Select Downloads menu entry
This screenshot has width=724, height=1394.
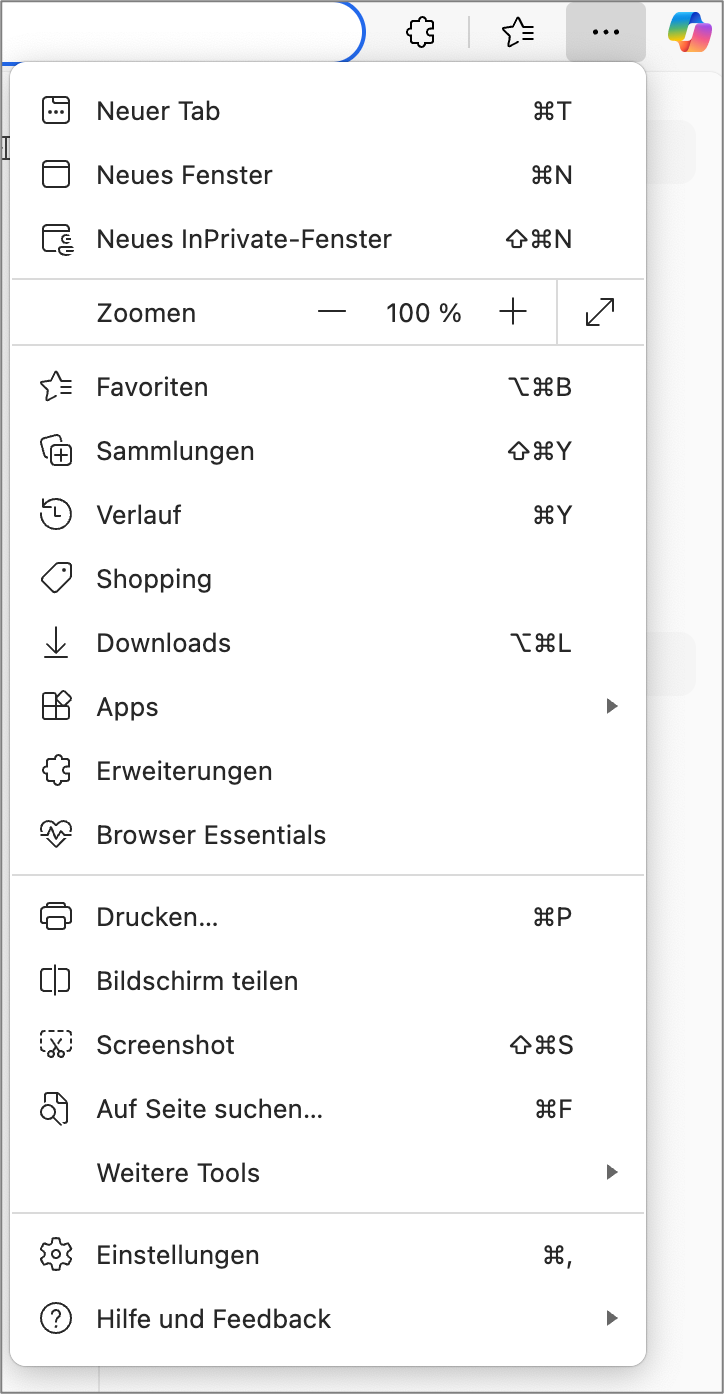(x=164, y=643)
